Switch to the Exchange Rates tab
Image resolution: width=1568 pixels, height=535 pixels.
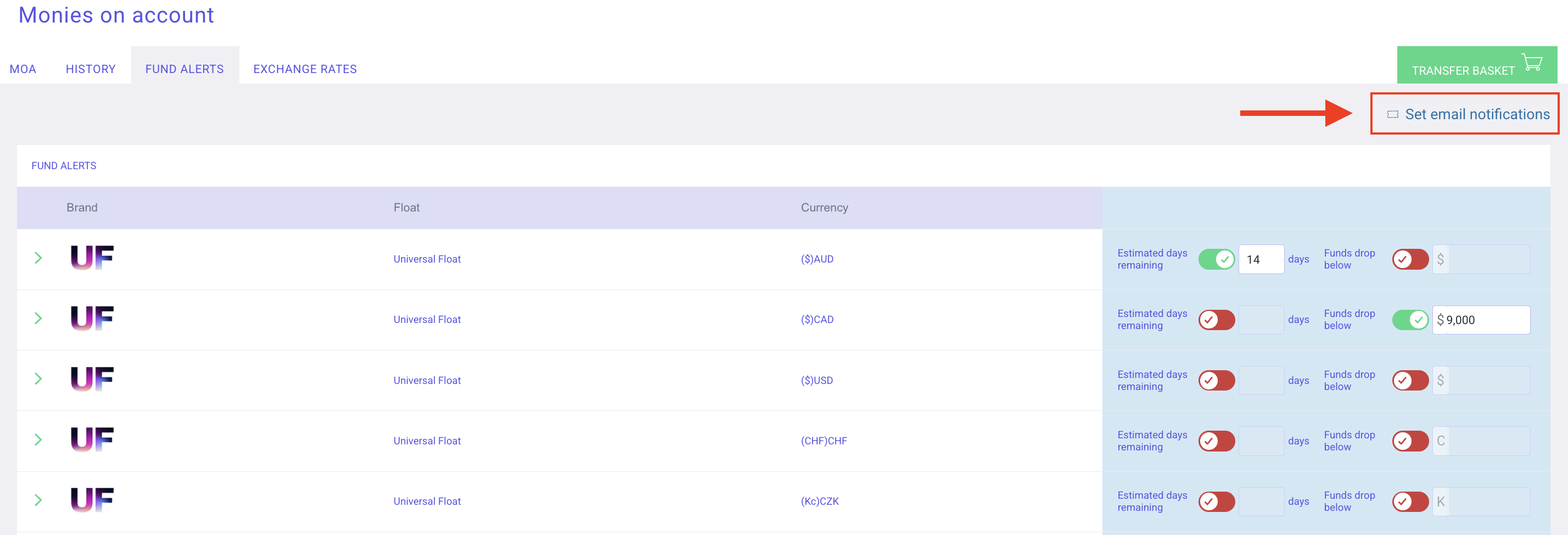click(305, 69)
